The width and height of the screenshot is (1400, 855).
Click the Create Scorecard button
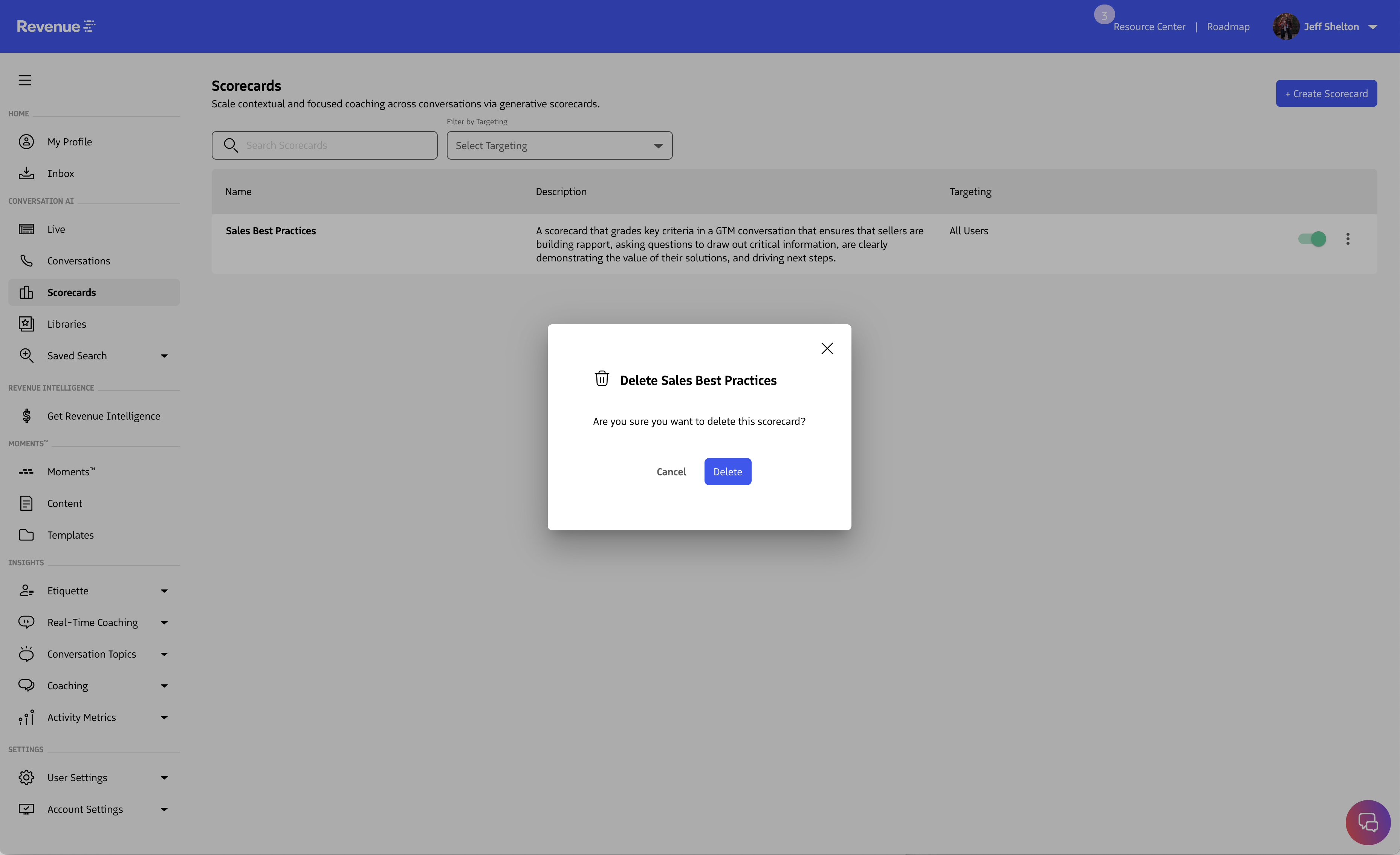[x=1325, y=93]
